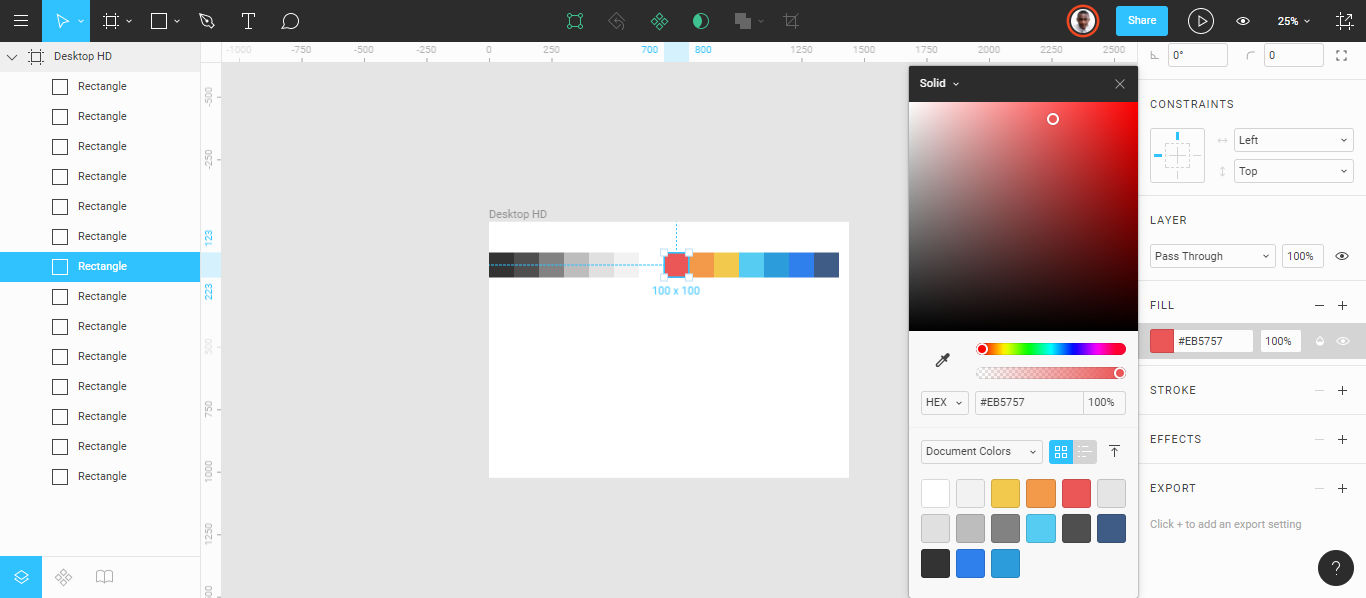This screenshot has height=598, width=1366.
Task: Switch to the Assets panel
Action: [63, 577]
